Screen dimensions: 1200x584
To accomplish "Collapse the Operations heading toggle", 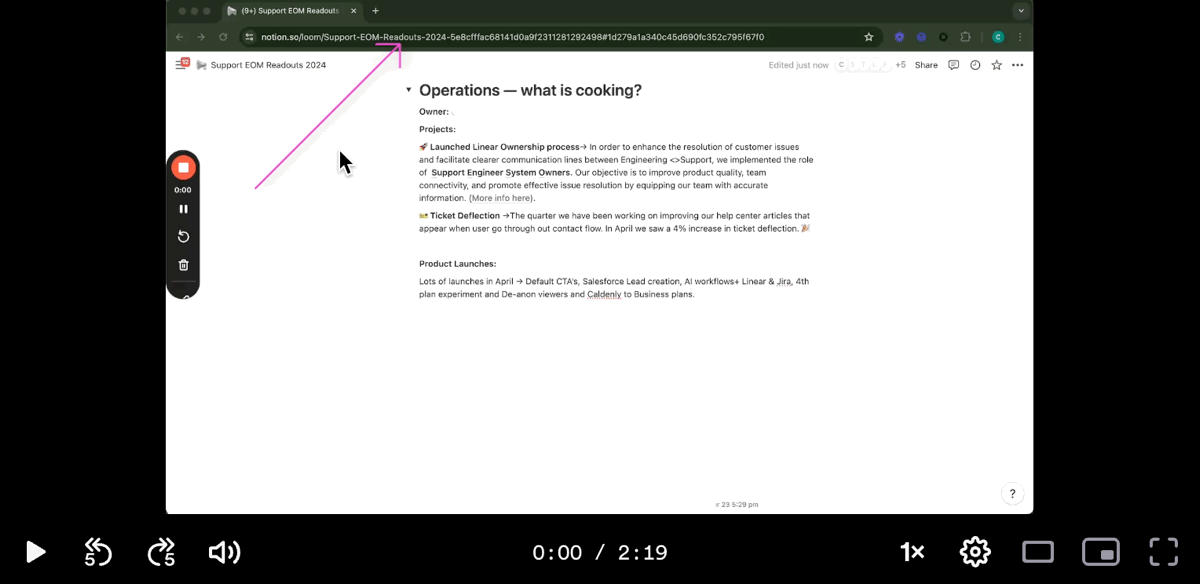I will [x=408, y=90].
